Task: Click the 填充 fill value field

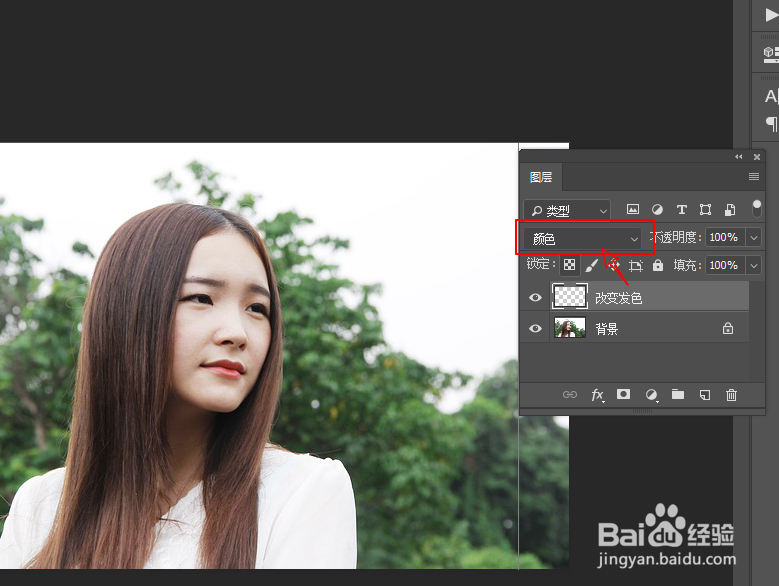Action: (x=725, y=265)
